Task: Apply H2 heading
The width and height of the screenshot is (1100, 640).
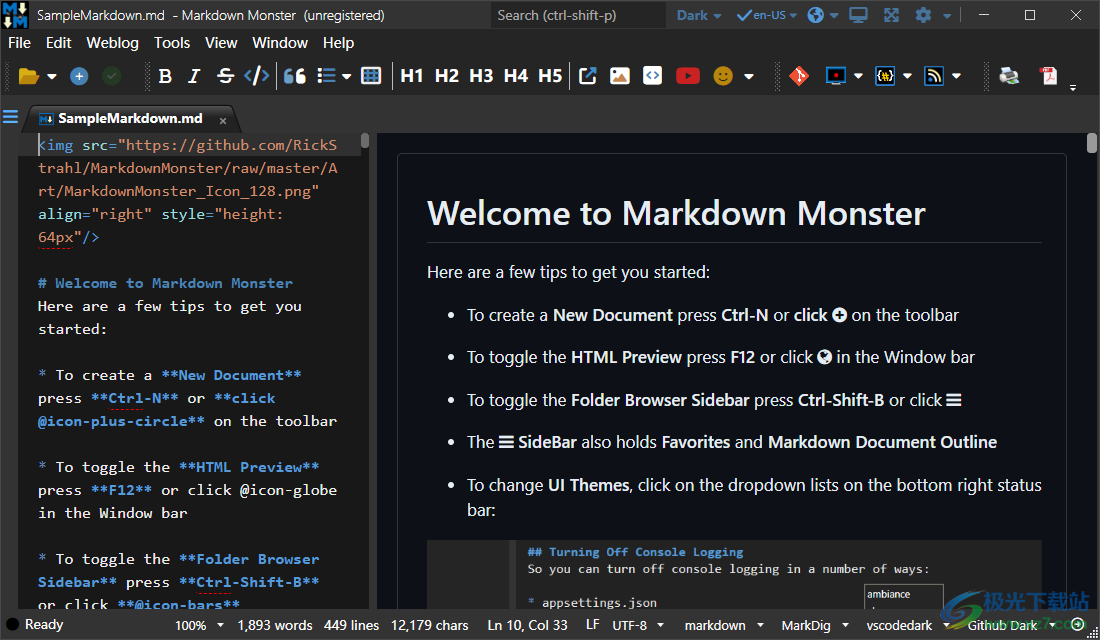Action: point(446,76)
